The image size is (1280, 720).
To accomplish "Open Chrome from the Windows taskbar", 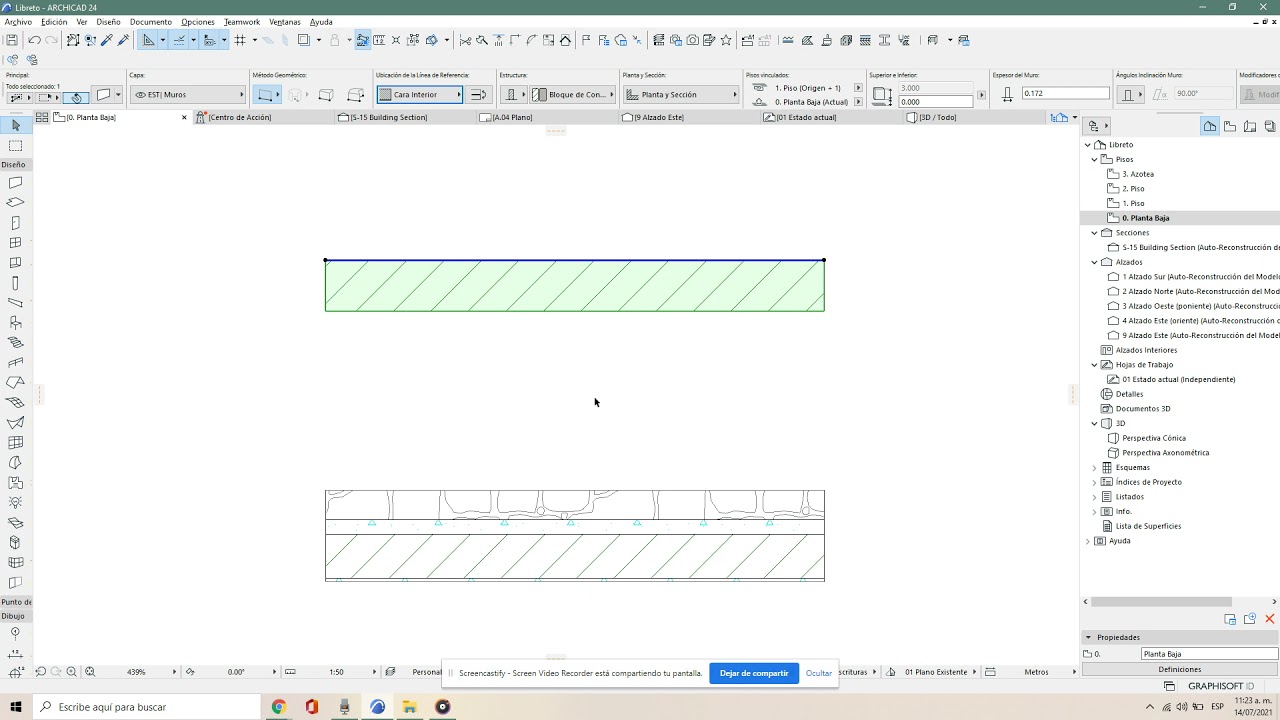I will click(279, 707).
